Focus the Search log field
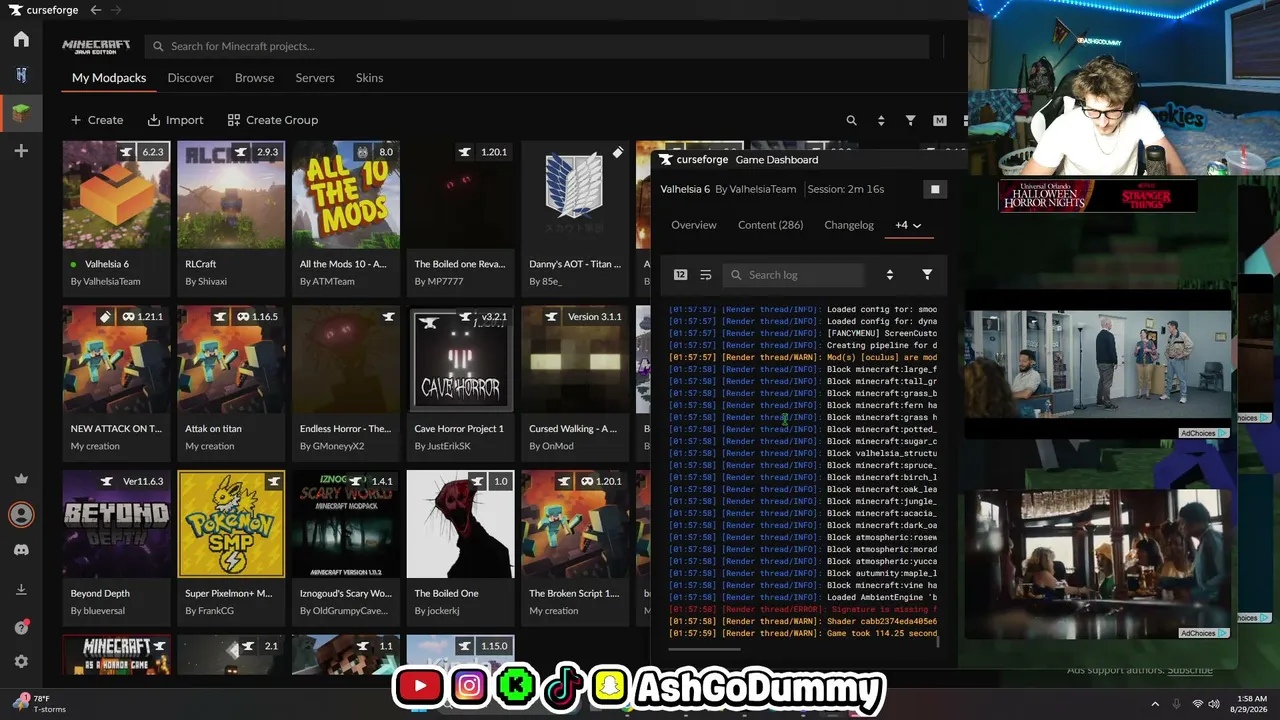Viewport: 1280px width, 720px height. coord(794,275)
